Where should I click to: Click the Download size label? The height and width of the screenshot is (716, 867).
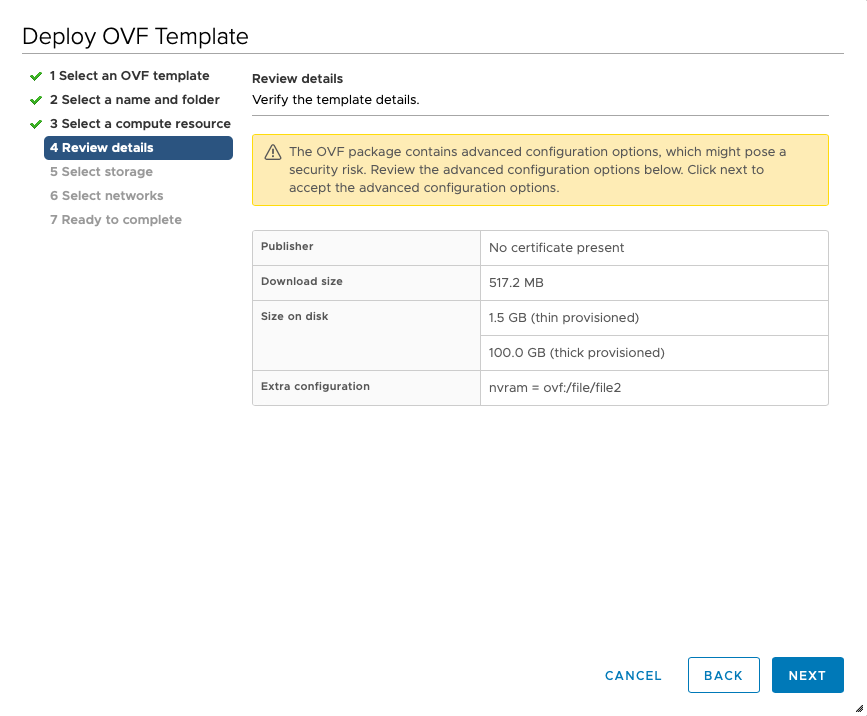301,281
